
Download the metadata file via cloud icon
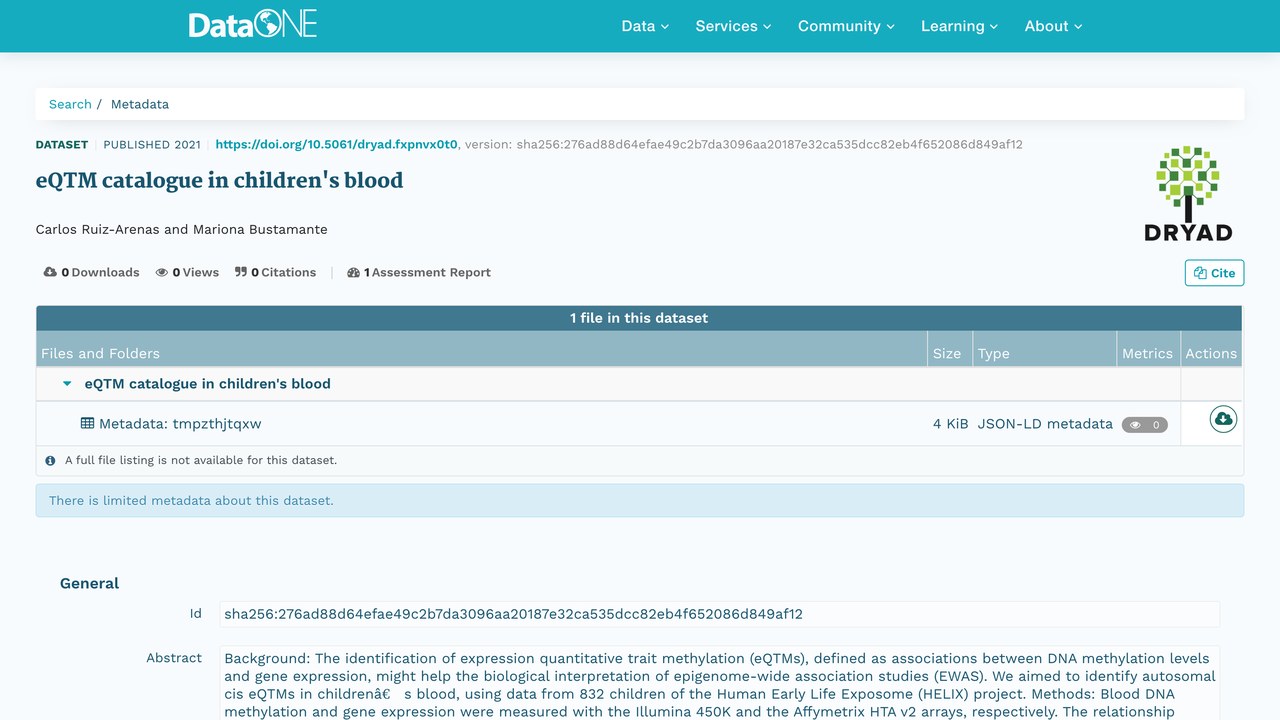1223,419
